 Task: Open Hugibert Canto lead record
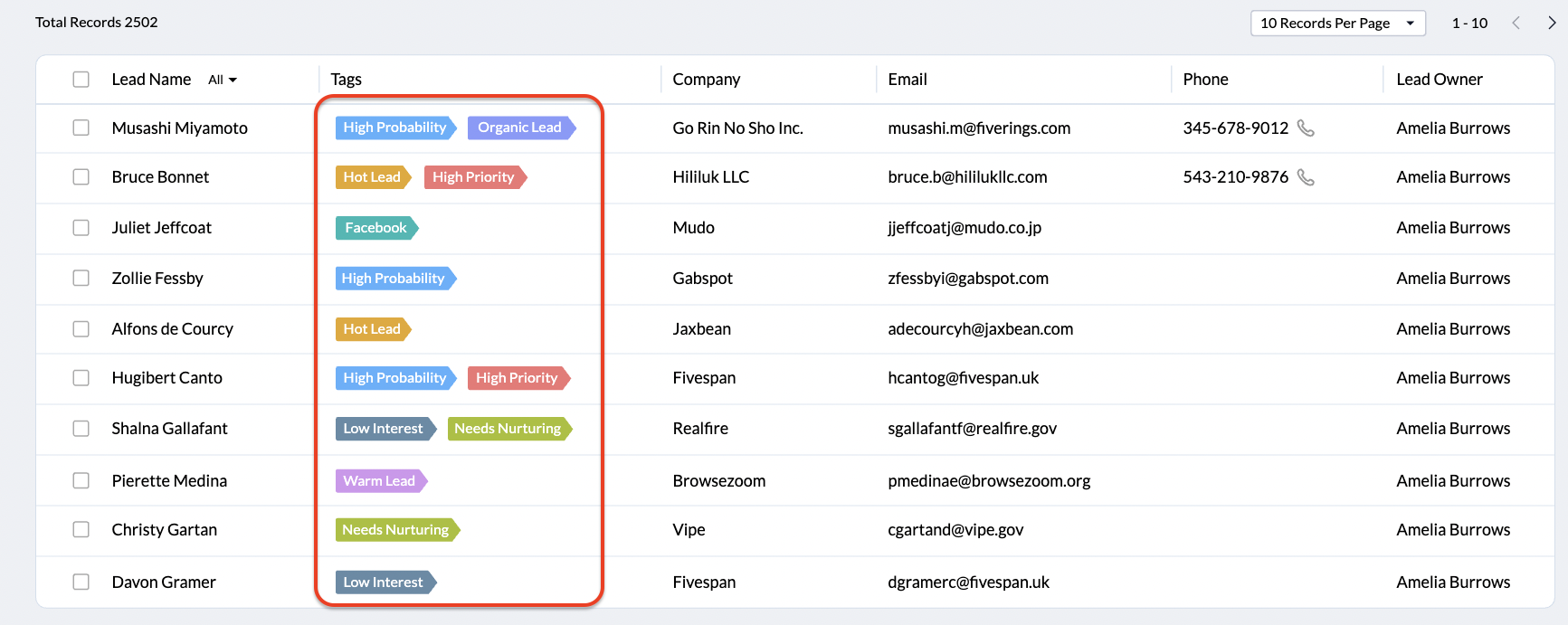(x=166, y=377)
